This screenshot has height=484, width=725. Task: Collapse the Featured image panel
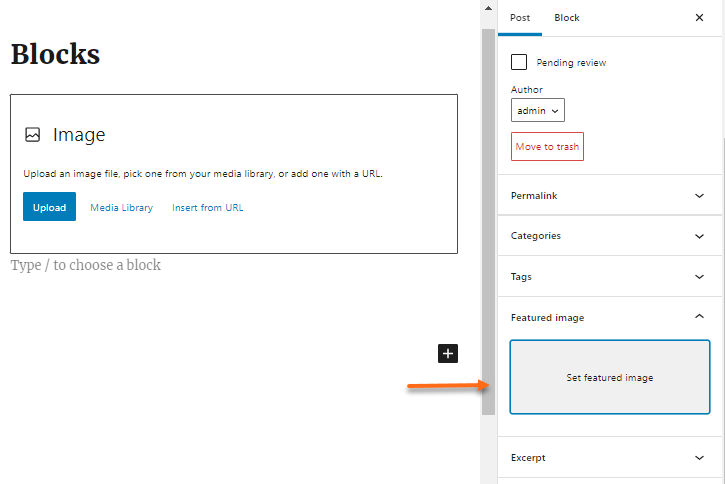699,317
